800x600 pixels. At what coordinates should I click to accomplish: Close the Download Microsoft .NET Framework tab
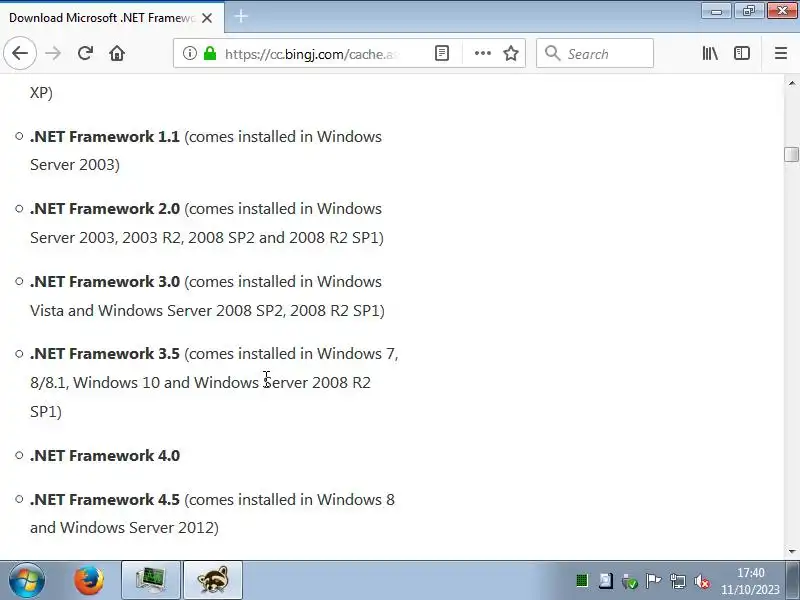tap(207, 18)
